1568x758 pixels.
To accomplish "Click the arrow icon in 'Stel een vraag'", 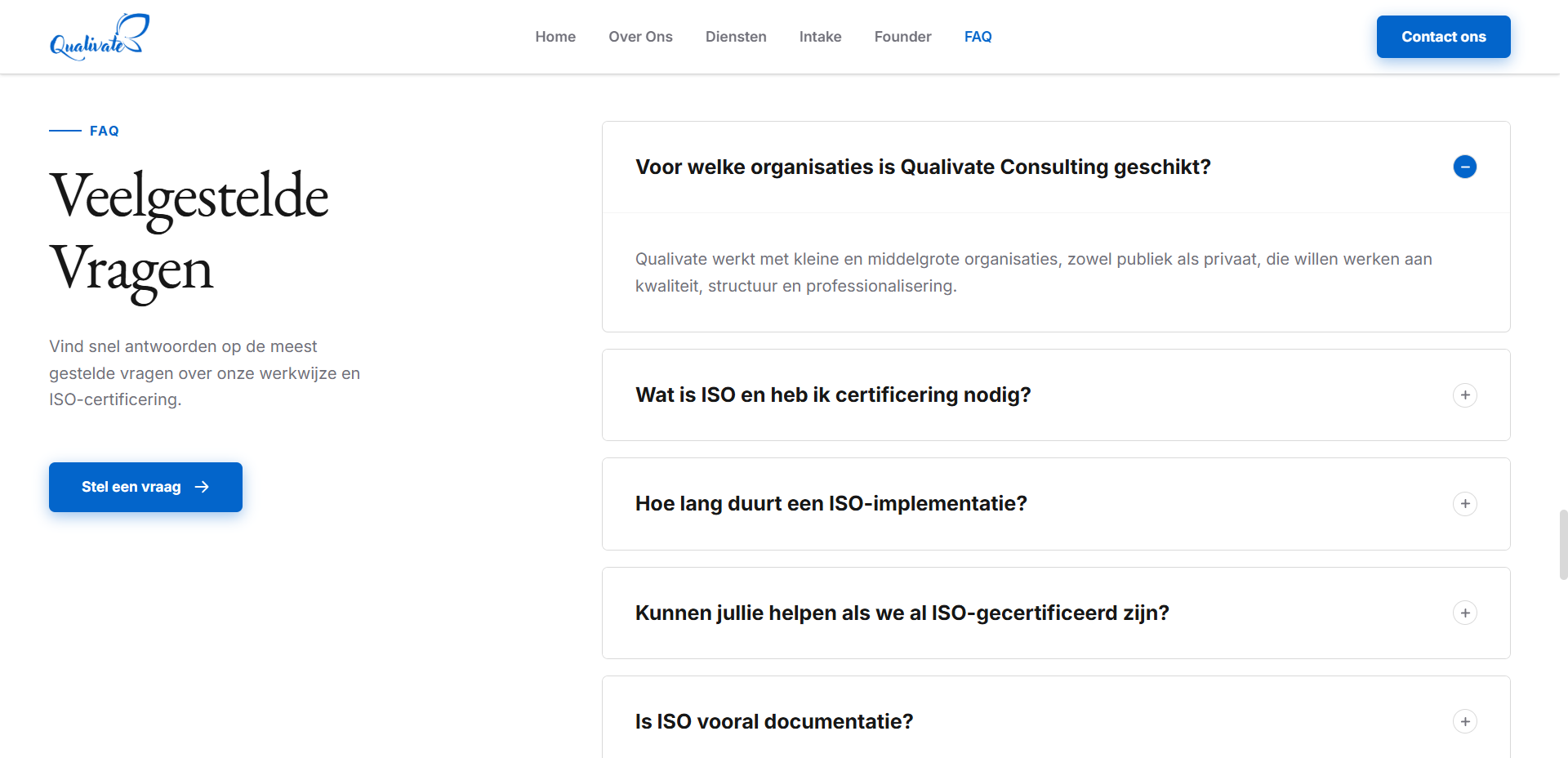I will pos(202,487).
